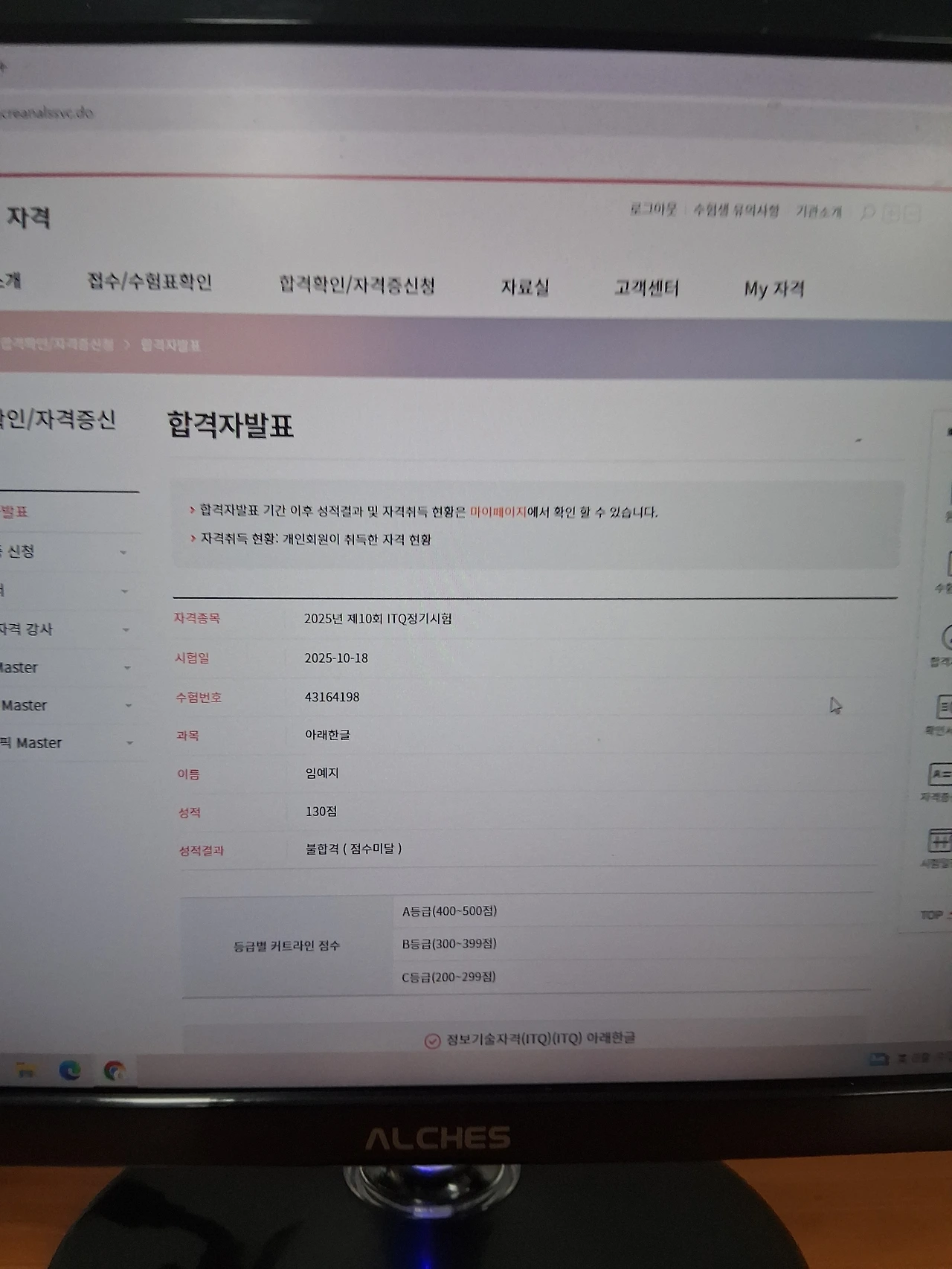Expand the 자격 강사 sidebar arrow
The width and height of the screenshot is (952, 1269).
126,630
